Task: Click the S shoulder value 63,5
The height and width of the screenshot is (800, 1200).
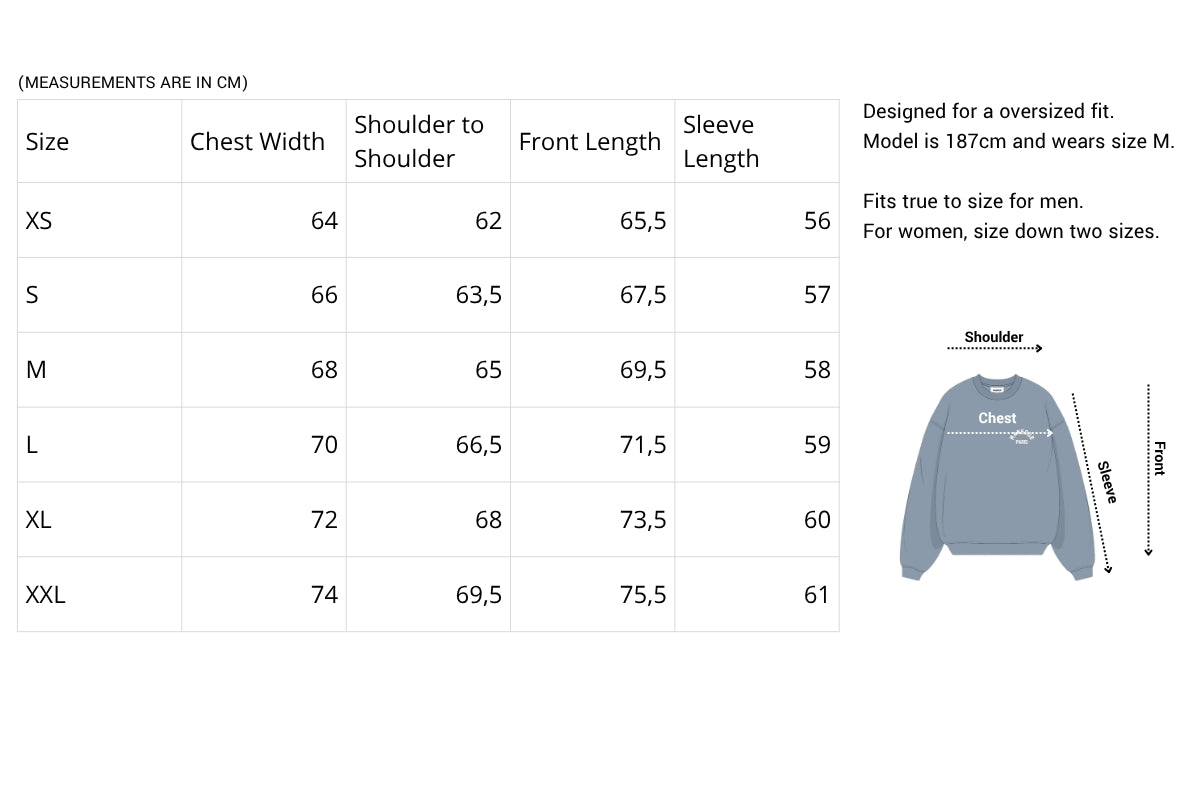Action: tap(478, 295)
